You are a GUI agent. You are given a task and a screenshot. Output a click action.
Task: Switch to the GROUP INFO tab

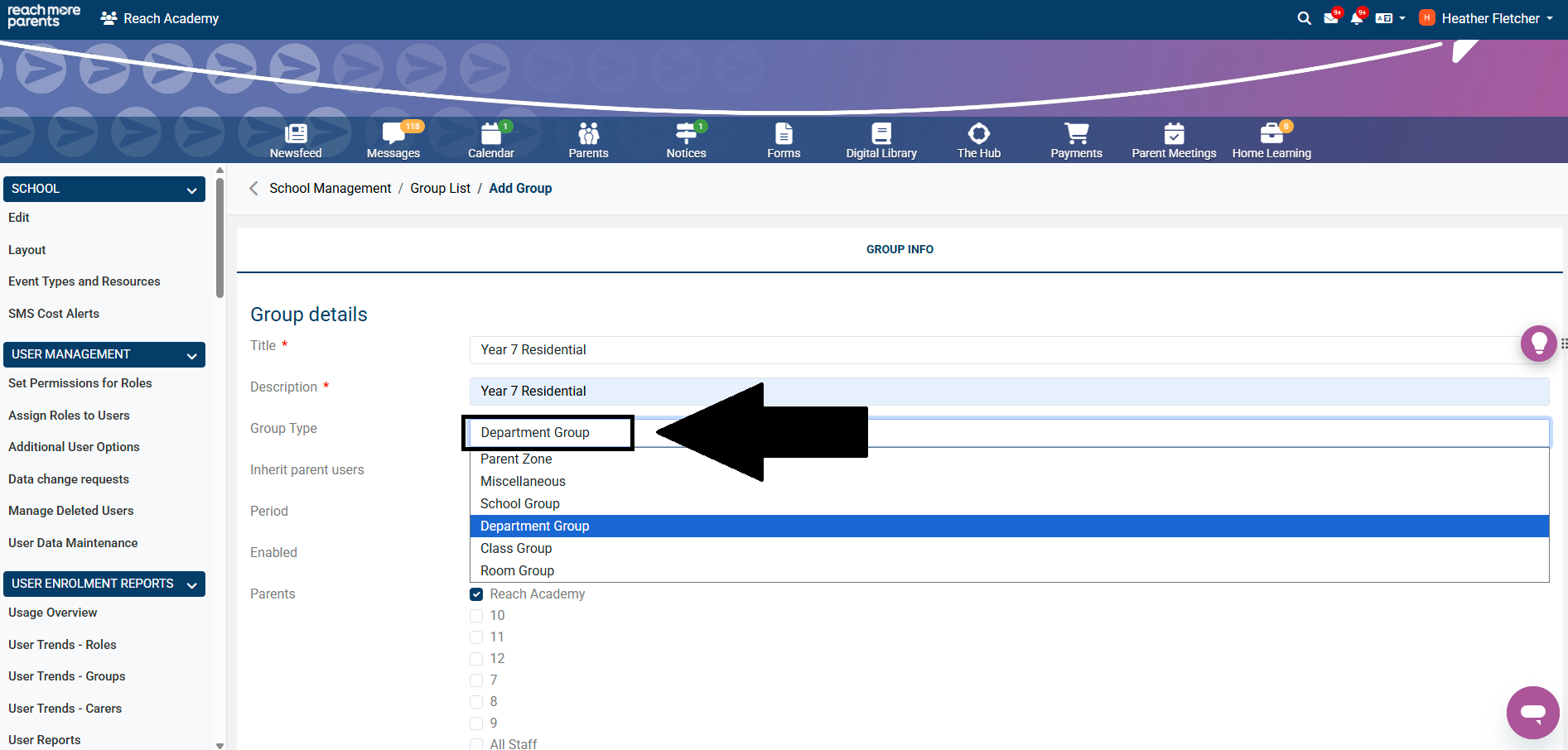click(x=900, y=249)
